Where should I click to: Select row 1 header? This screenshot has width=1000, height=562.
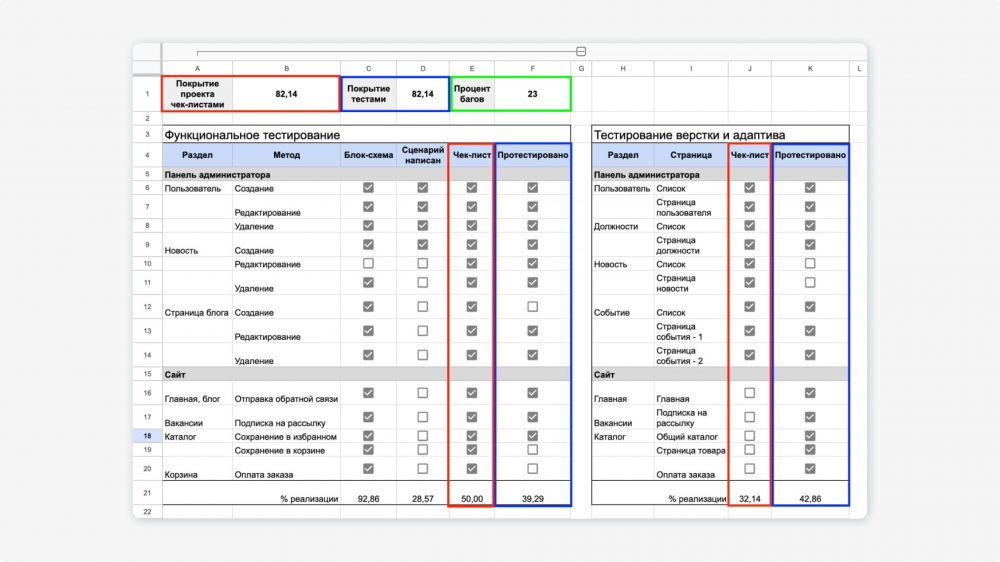click(147, 94)
